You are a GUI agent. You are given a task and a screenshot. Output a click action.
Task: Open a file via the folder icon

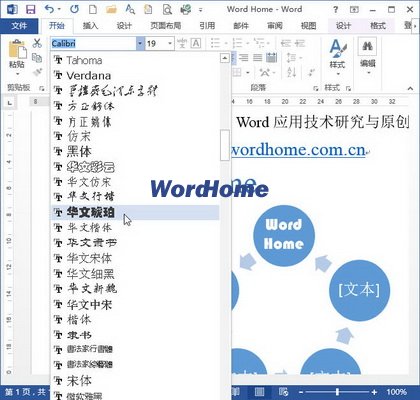pyautogui.click(x=111, y=9)
